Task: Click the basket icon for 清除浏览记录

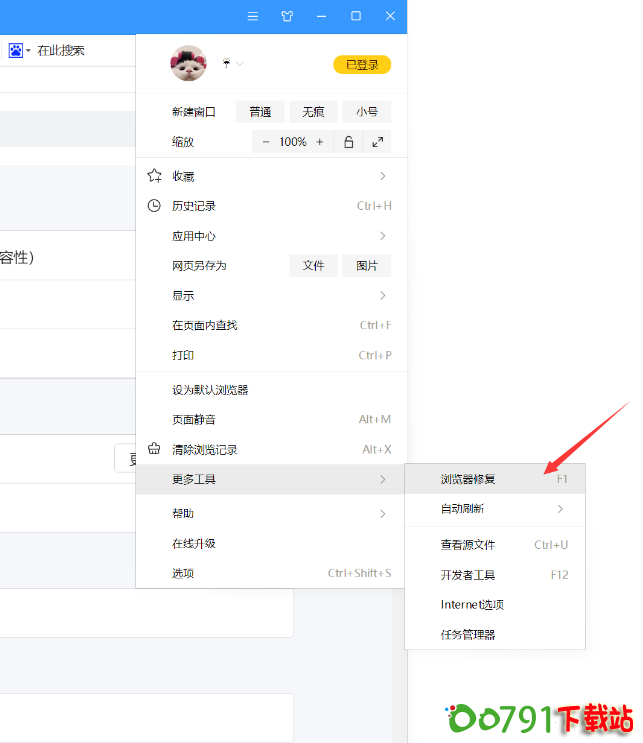Action: click(x=154, y=448)
